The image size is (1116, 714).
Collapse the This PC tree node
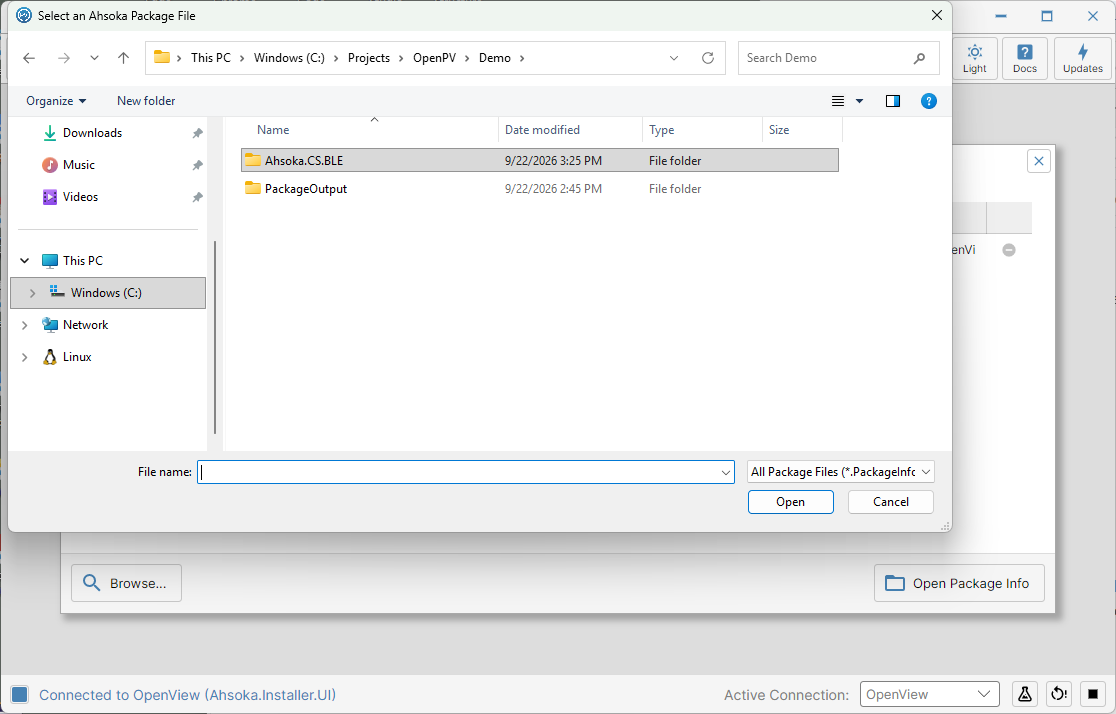coord(25,261)
